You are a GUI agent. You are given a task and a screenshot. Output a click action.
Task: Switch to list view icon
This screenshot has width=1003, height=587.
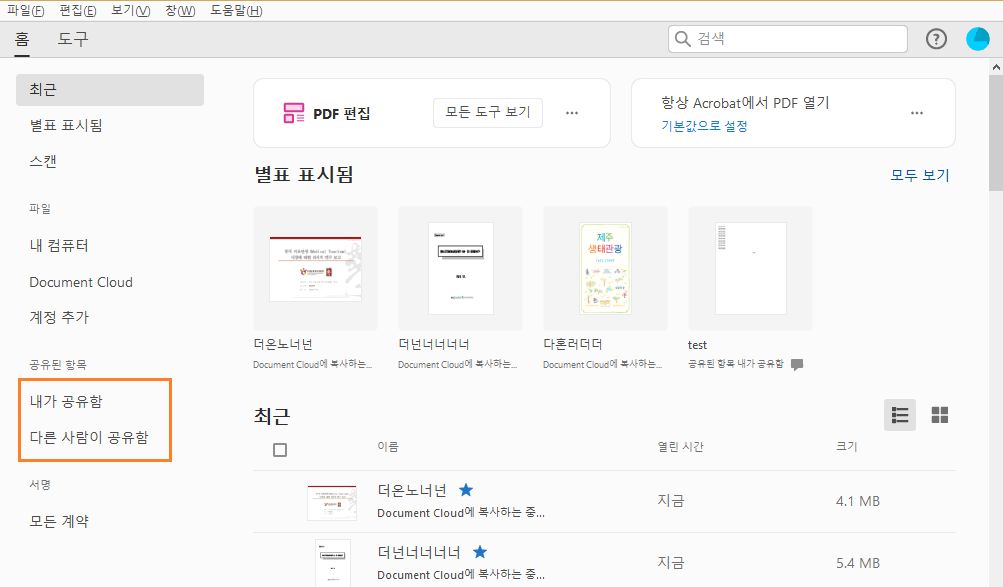pyautogui.click(x=898, y=414)
